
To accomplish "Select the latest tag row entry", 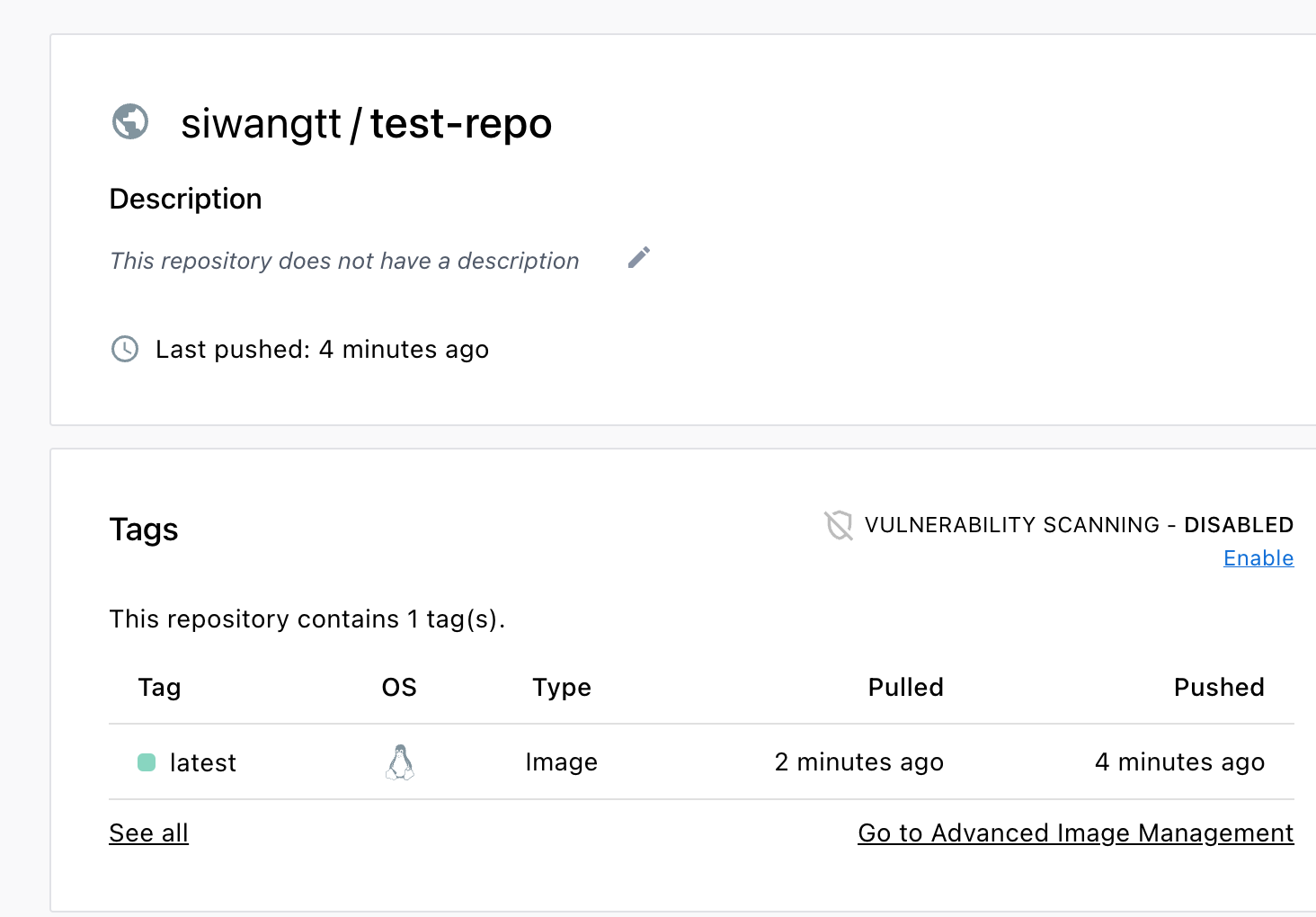I will pyautogui.click(x=203, y=763).
